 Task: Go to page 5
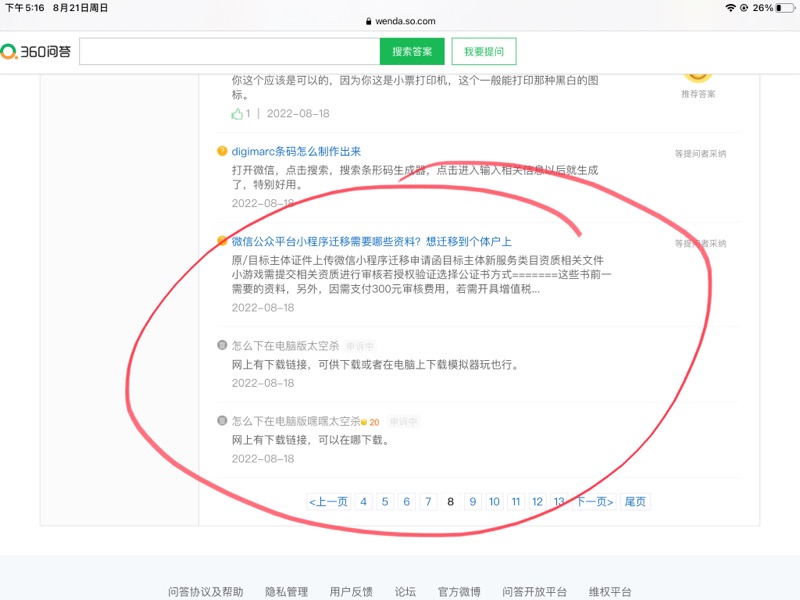385,502
